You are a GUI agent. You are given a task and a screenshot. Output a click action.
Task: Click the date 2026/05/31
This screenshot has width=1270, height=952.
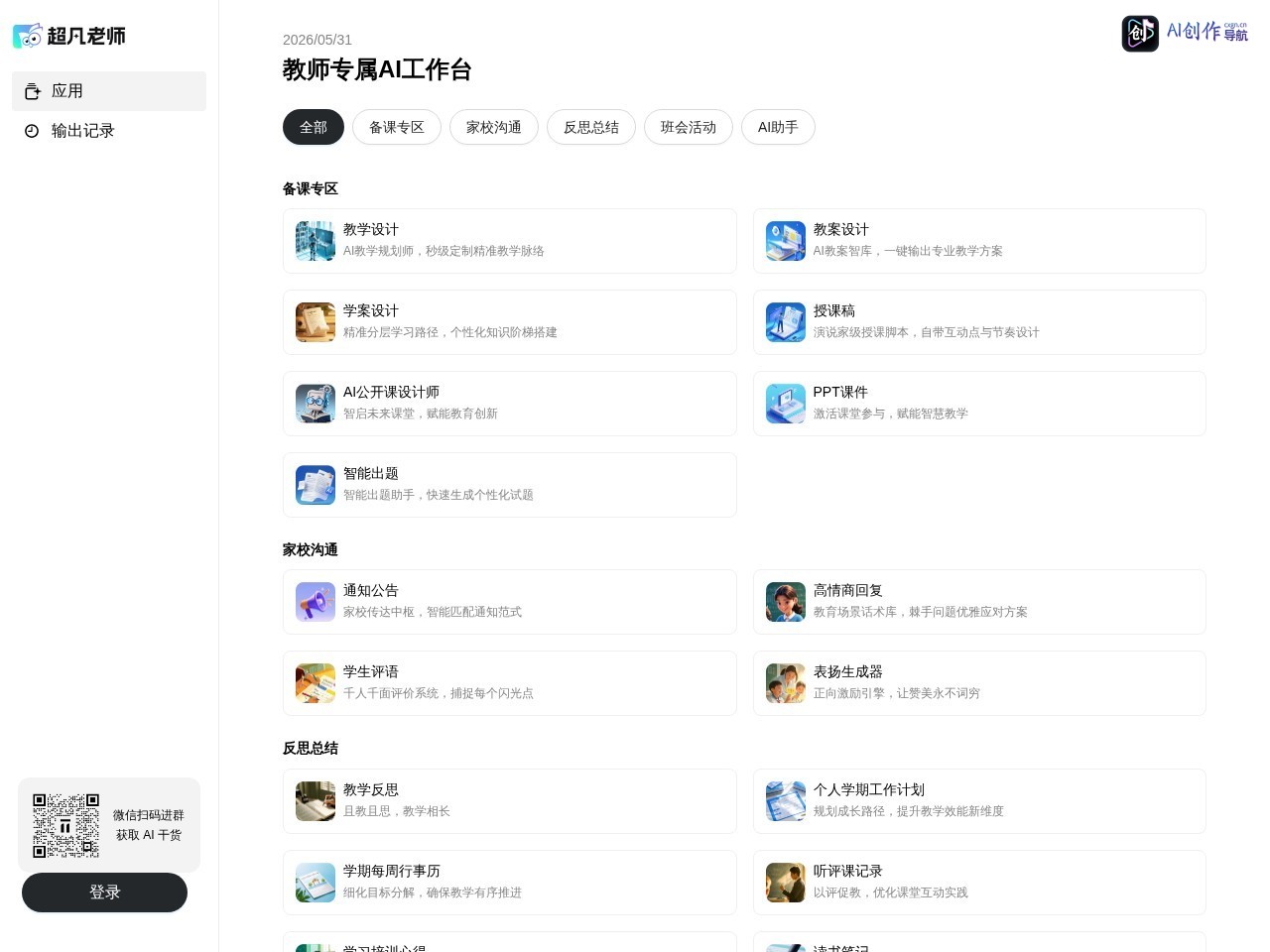[317, 40]
